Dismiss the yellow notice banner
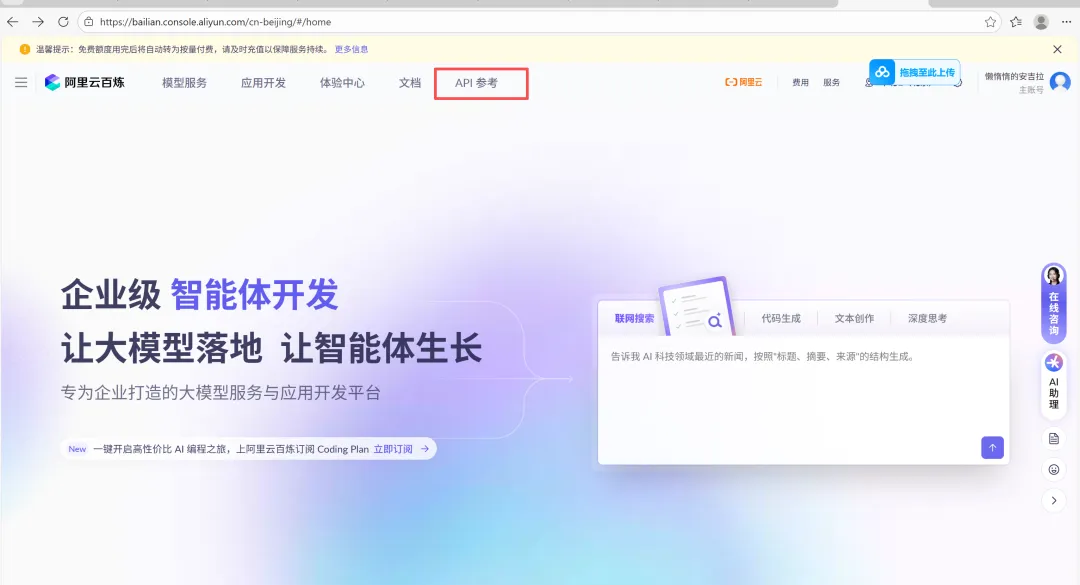Image resolution: width=1080 pixels, height=585 pixels. point(1057,49)
